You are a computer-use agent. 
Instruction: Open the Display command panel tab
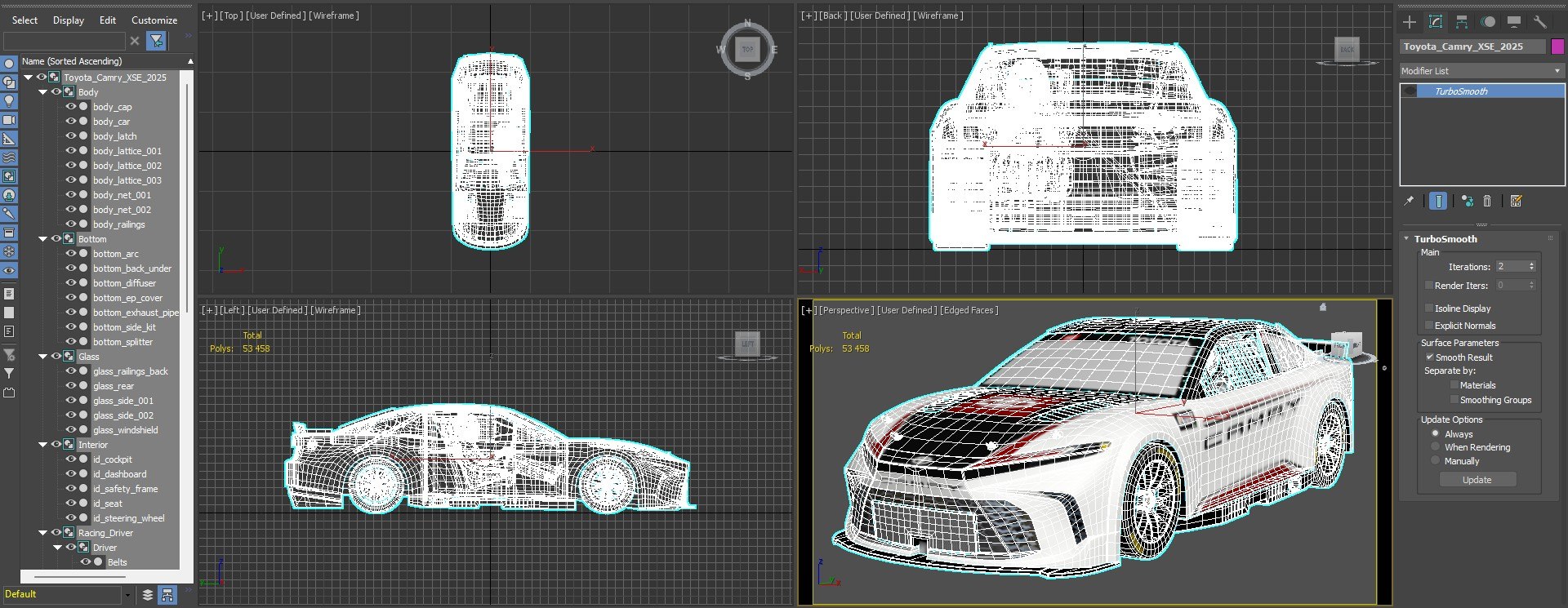[x=1514, y=22]
